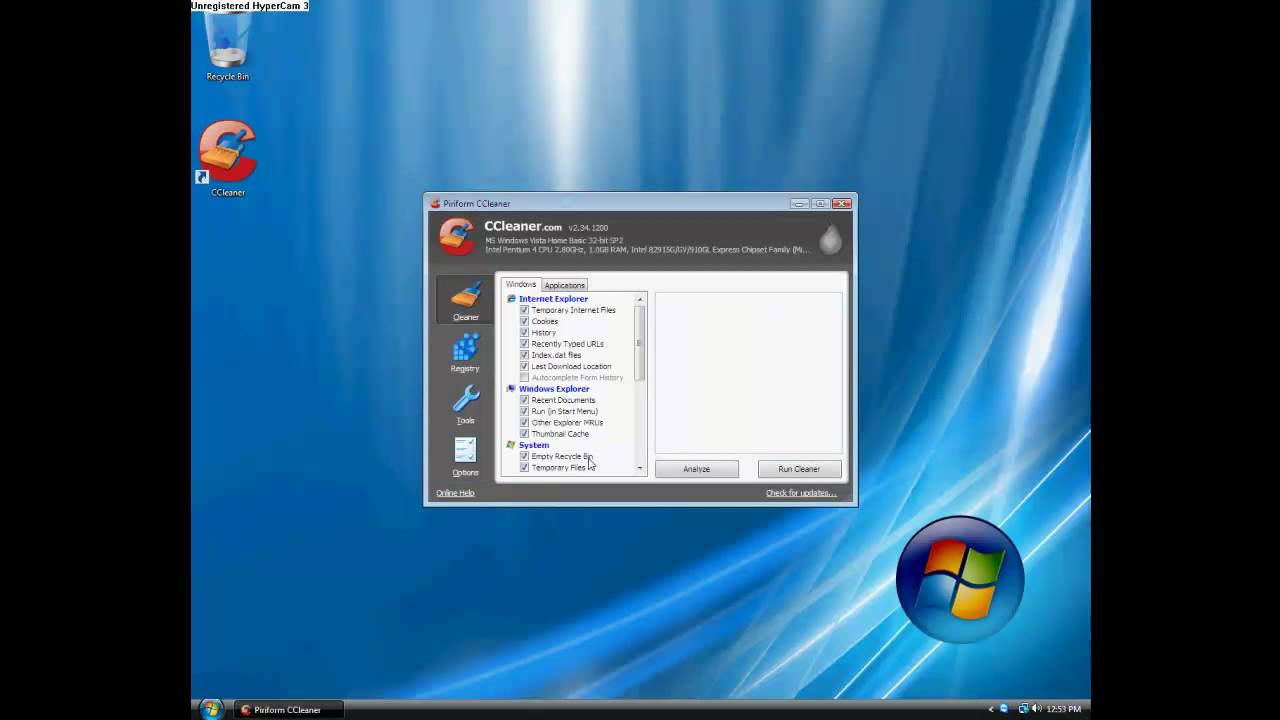Toggle the Temporary Files checkbox
1280x720 pixels.
click(x=524, y=468)
